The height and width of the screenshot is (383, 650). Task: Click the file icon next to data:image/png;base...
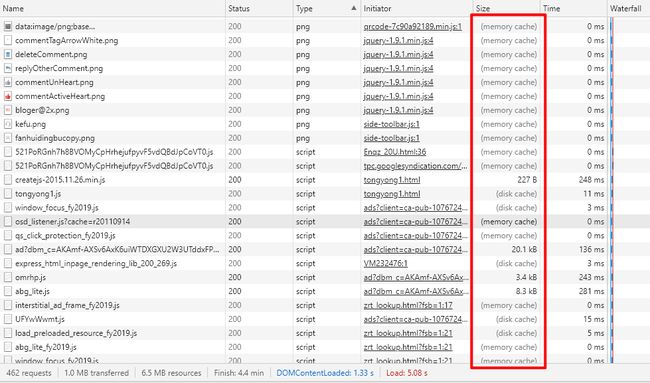pos(7,27)
